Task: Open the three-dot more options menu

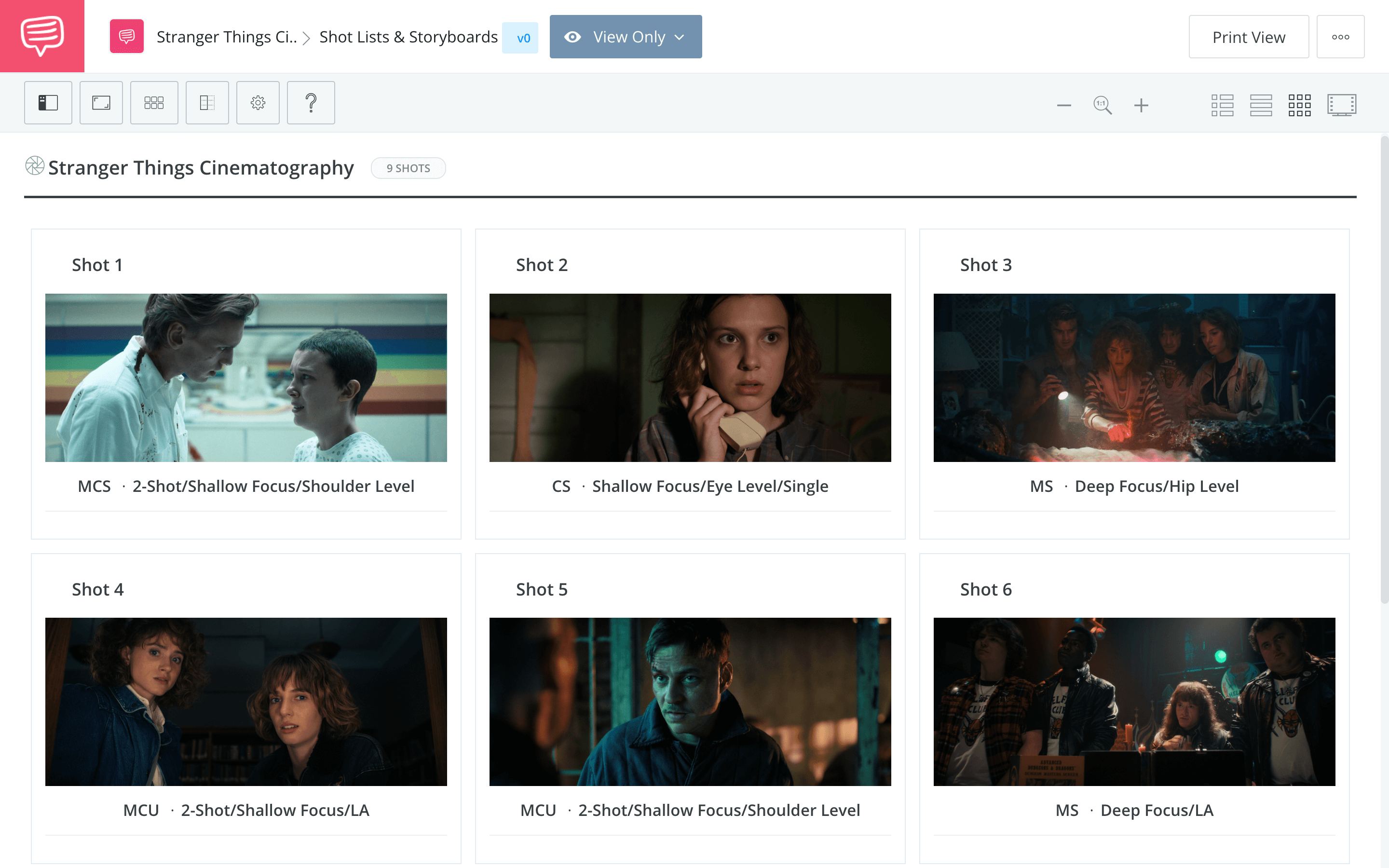Action: tap(1340, 36)
